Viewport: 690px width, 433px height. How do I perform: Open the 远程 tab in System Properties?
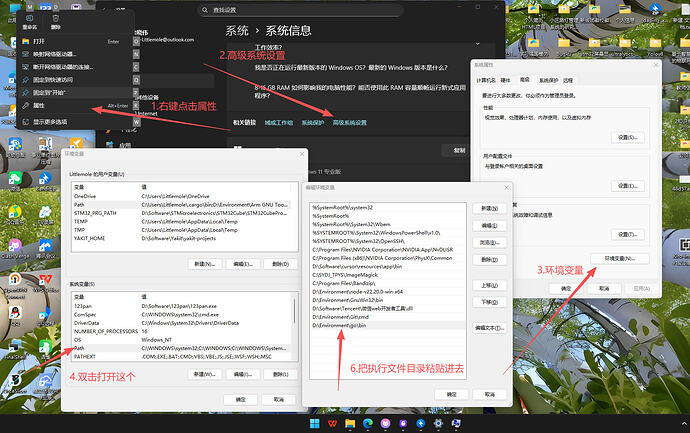point(568,78)
